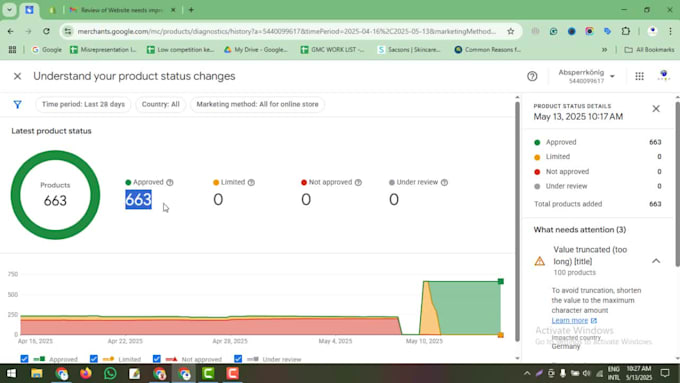Screen dimensions: 680x383
Task: Close the Review of Website tab
Action: 173,10
